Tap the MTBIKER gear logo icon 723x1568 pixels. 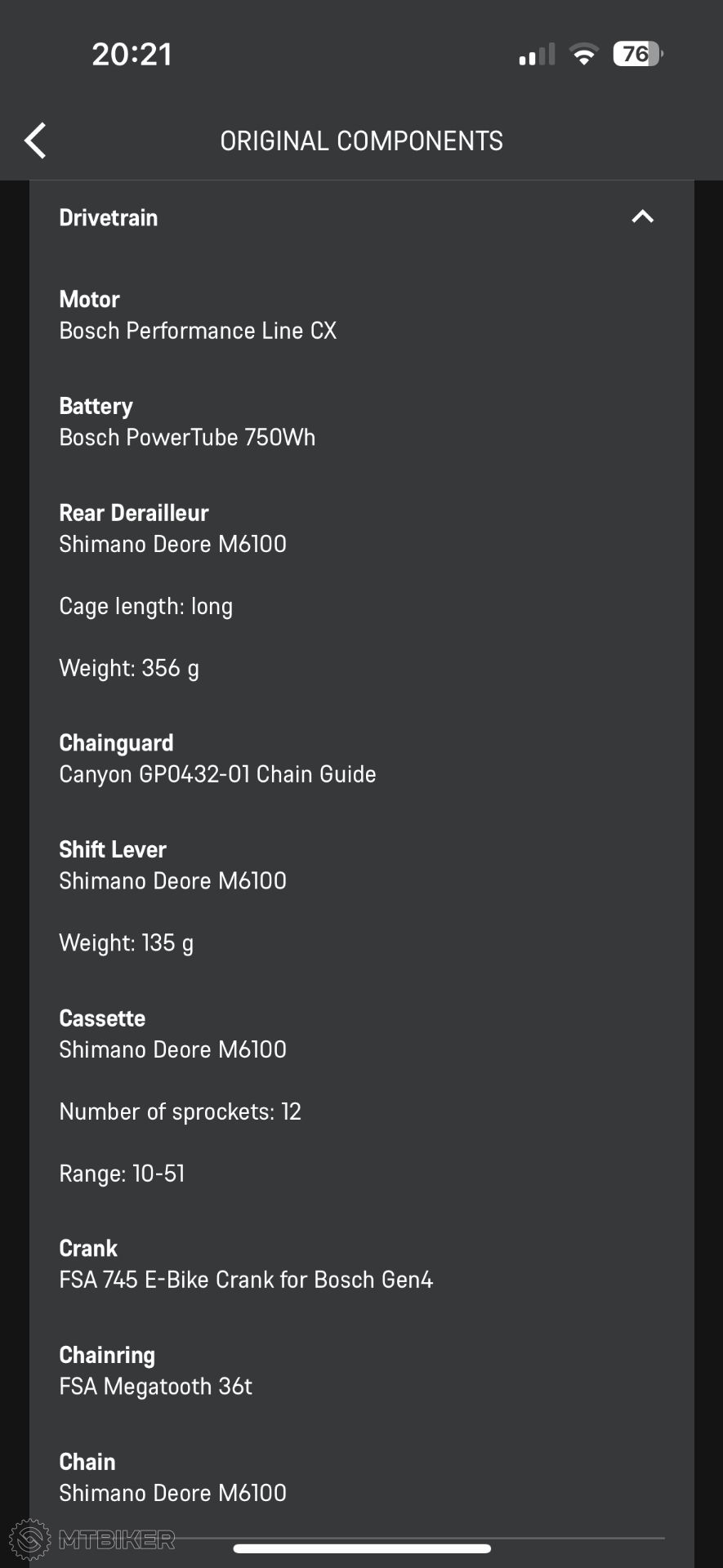(x=29, y=1539)
